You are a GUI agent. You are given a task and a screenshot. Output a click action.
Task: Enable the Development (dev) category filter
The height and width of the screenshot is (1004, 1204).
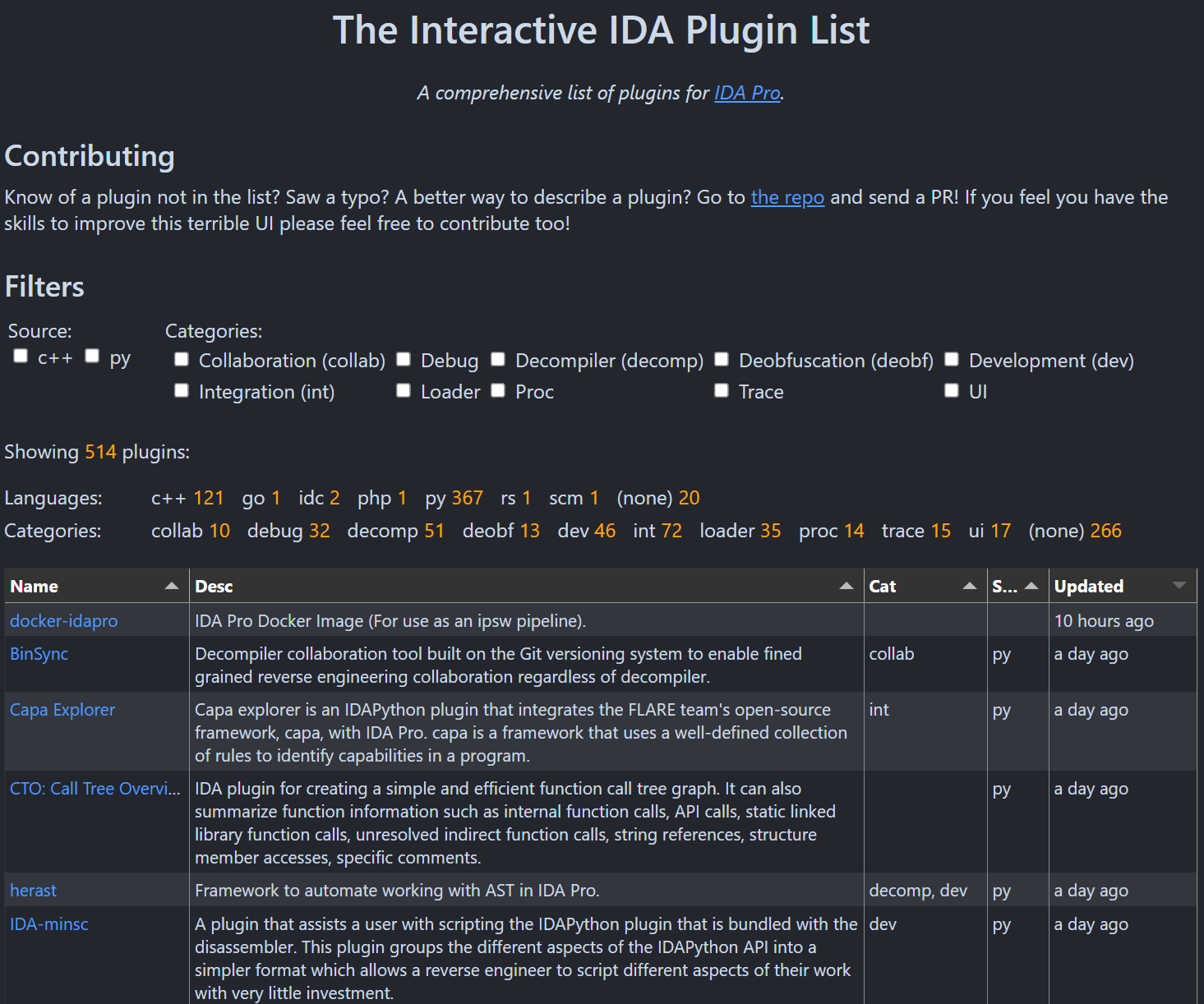pyautogui.click(x=952, y=359)
